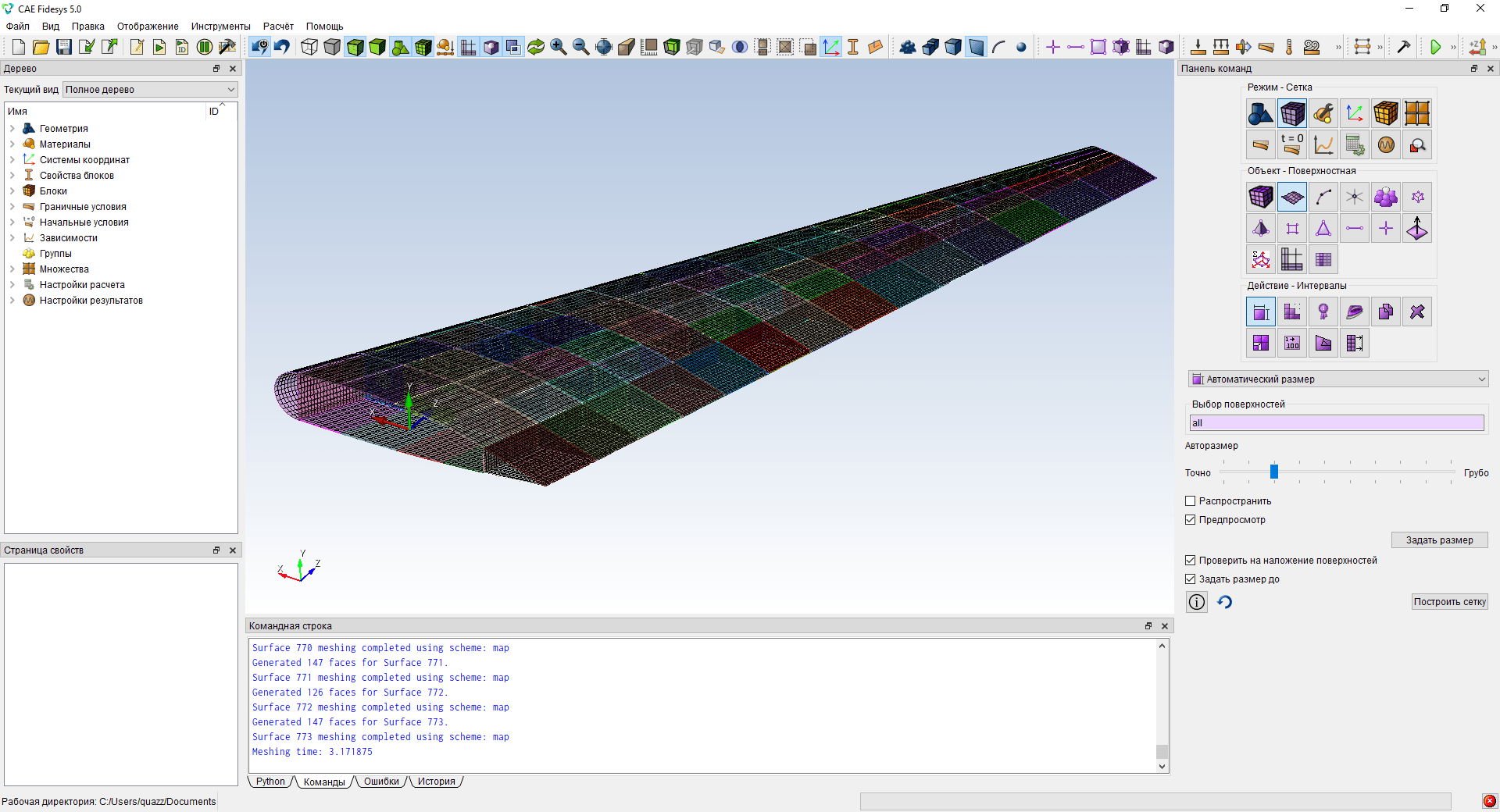Screen dimensions: 1500x812
Task: Expand the Геометрия tree node
Action: pos(12,129)
